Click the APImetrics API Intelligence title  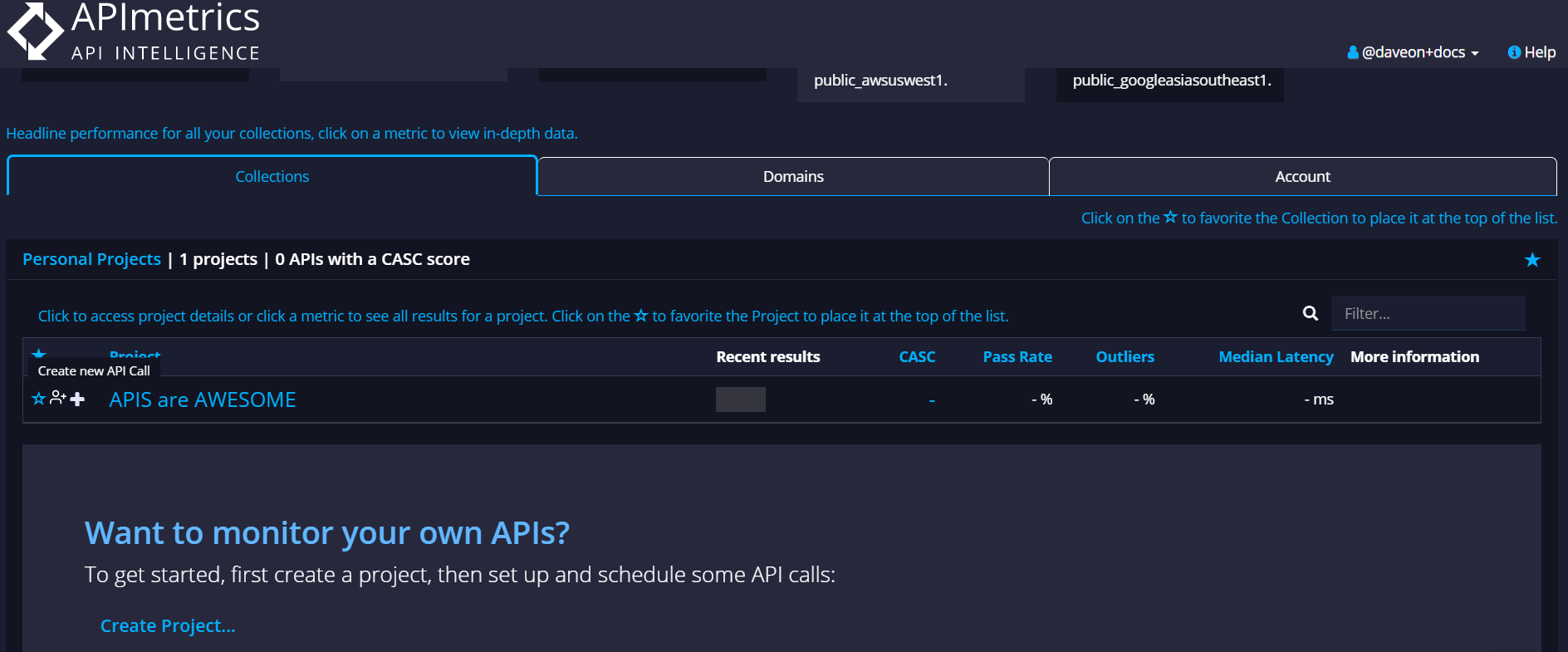pos(165,31)
